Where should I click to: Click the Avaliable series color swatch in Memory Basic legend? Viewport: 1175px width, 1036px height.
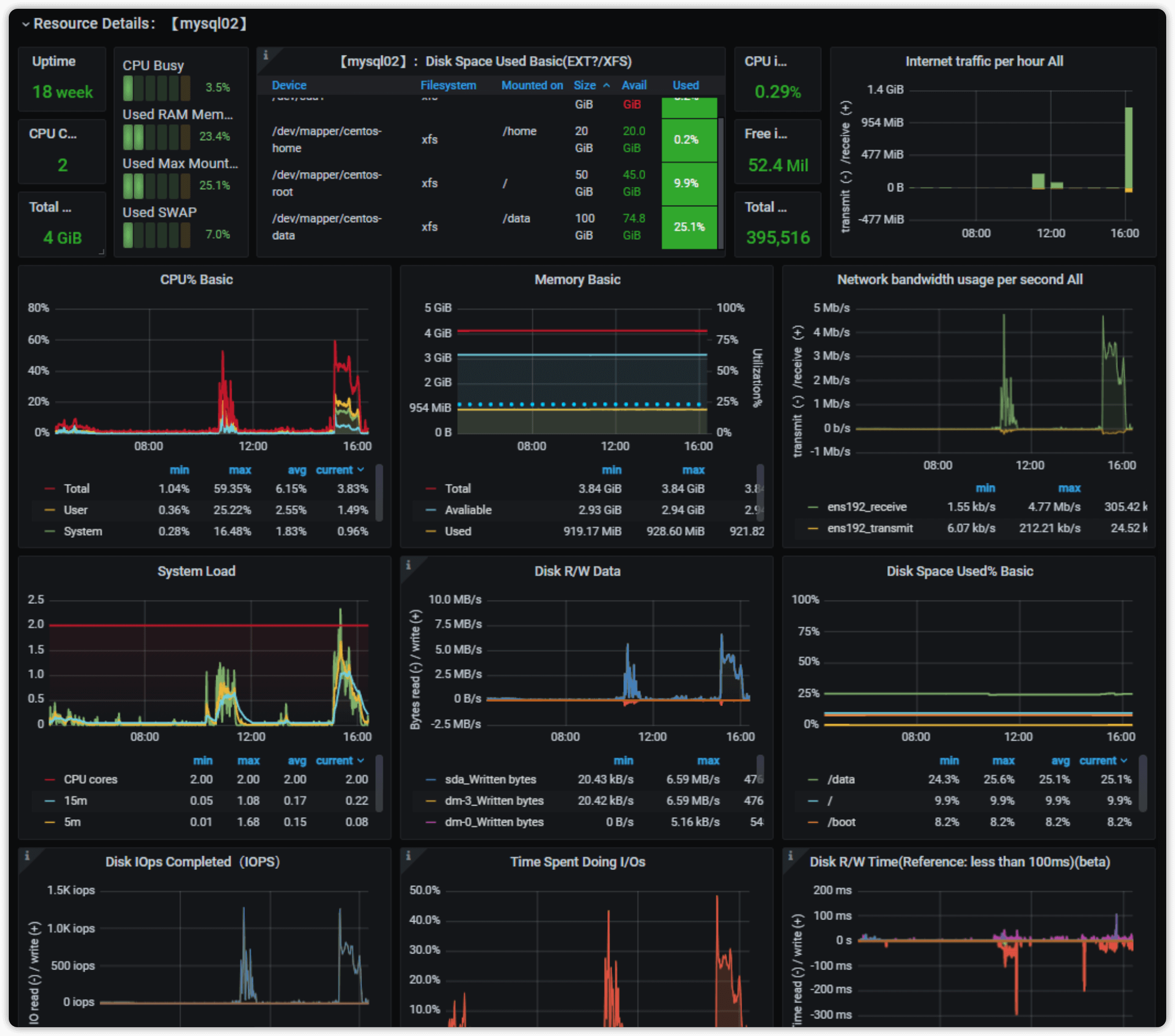click(x=431, y=510)
